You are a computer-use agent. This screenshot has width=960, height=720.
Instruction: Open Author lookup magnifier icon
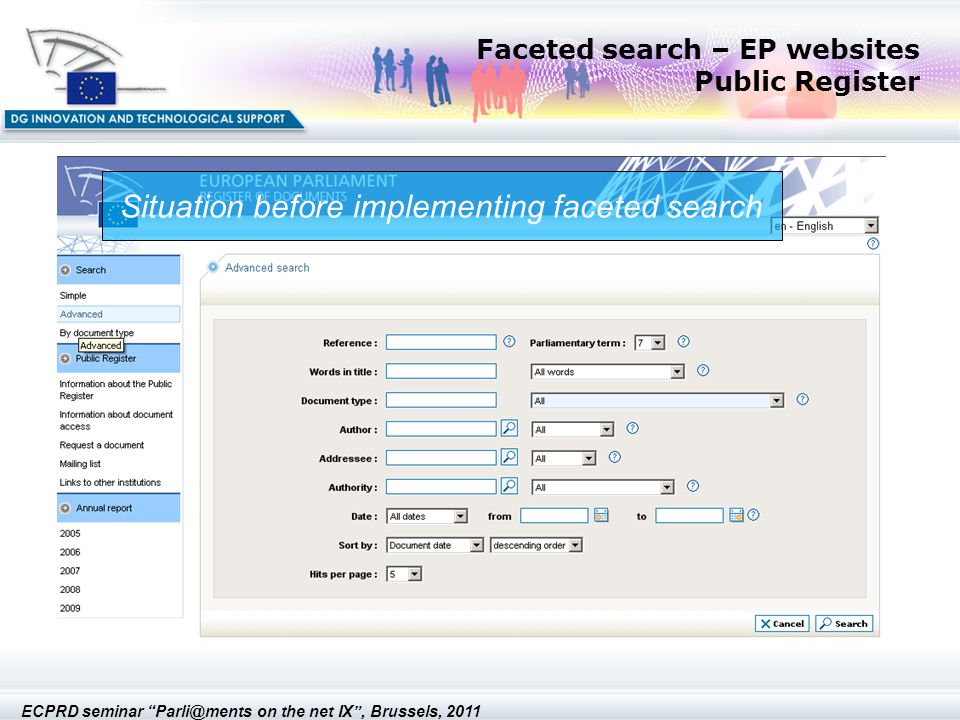[509, 428]
